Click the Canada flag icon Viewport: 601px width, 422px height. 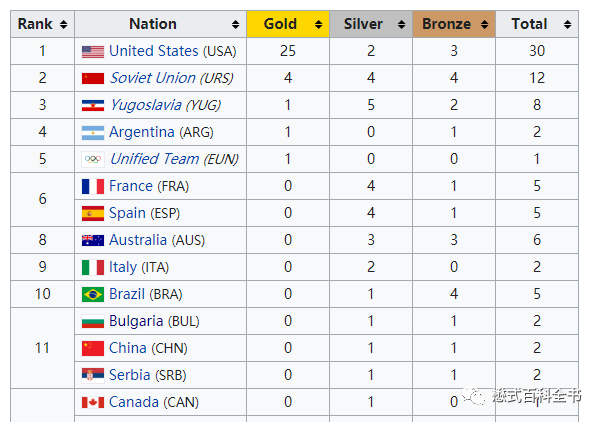(93, 402)
